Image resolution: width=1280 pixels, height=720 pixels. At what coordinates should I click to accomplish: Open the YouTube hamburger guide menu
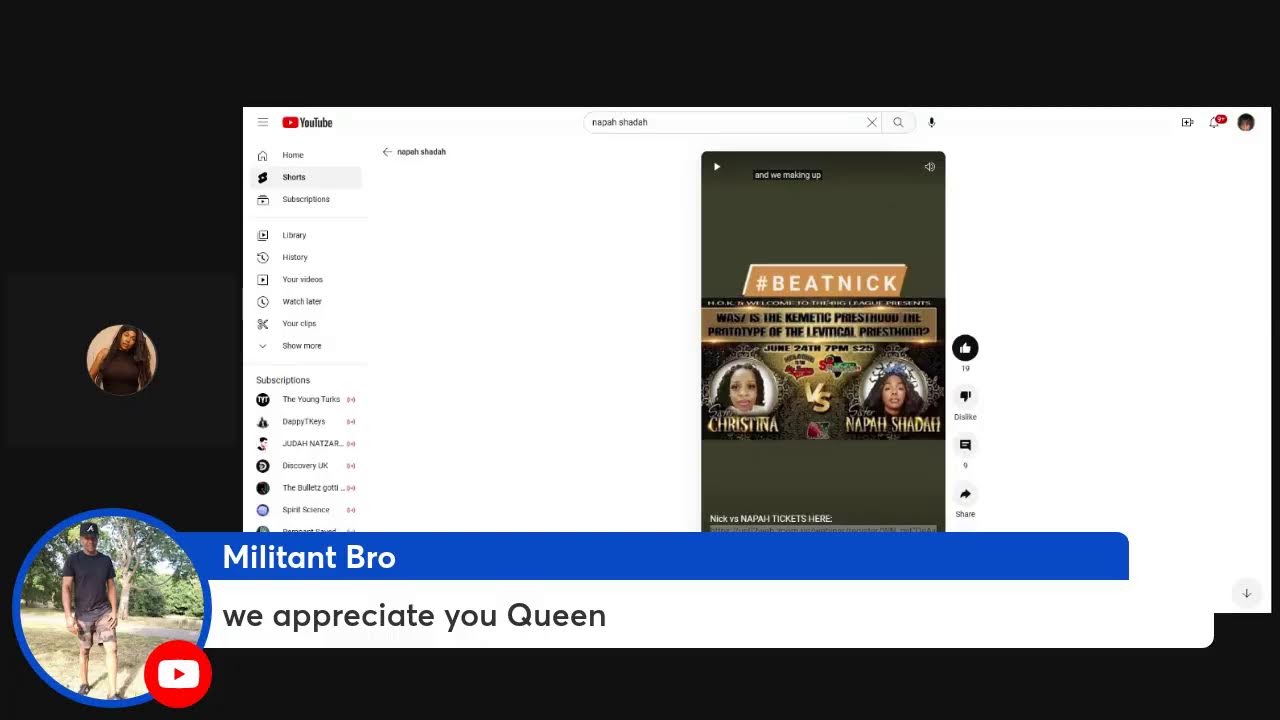pyautogui.click(x=263, y=122)
